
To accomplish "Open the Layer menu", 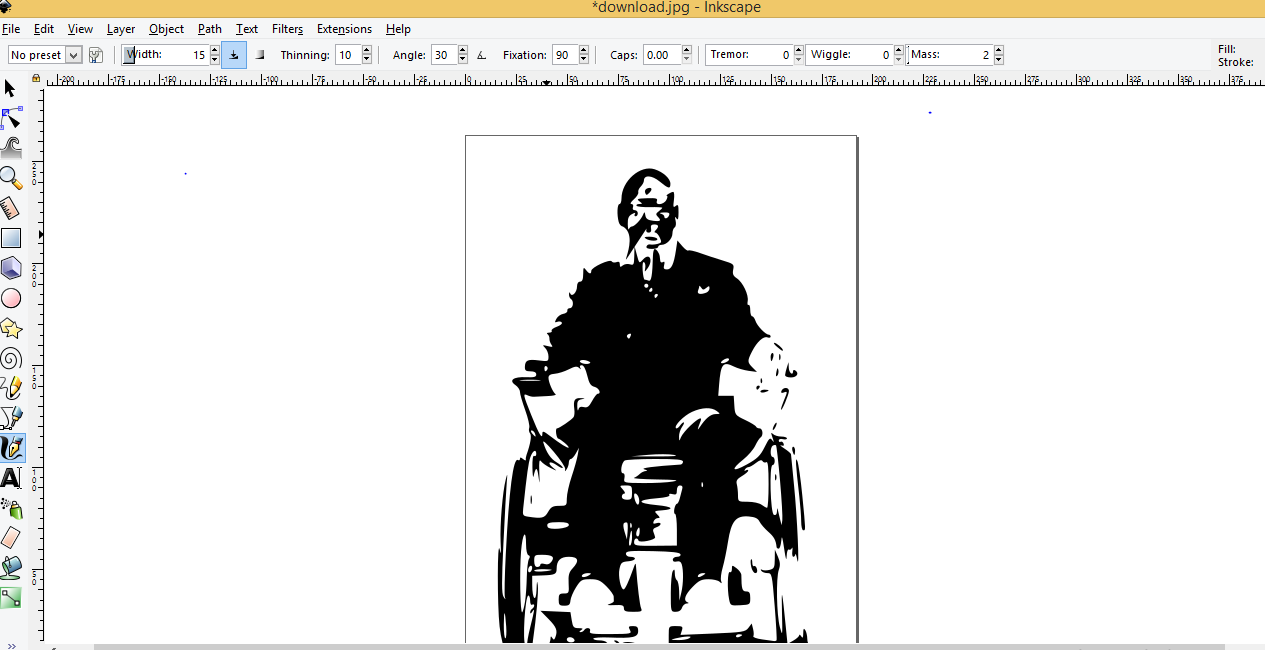I will (121, 29).
